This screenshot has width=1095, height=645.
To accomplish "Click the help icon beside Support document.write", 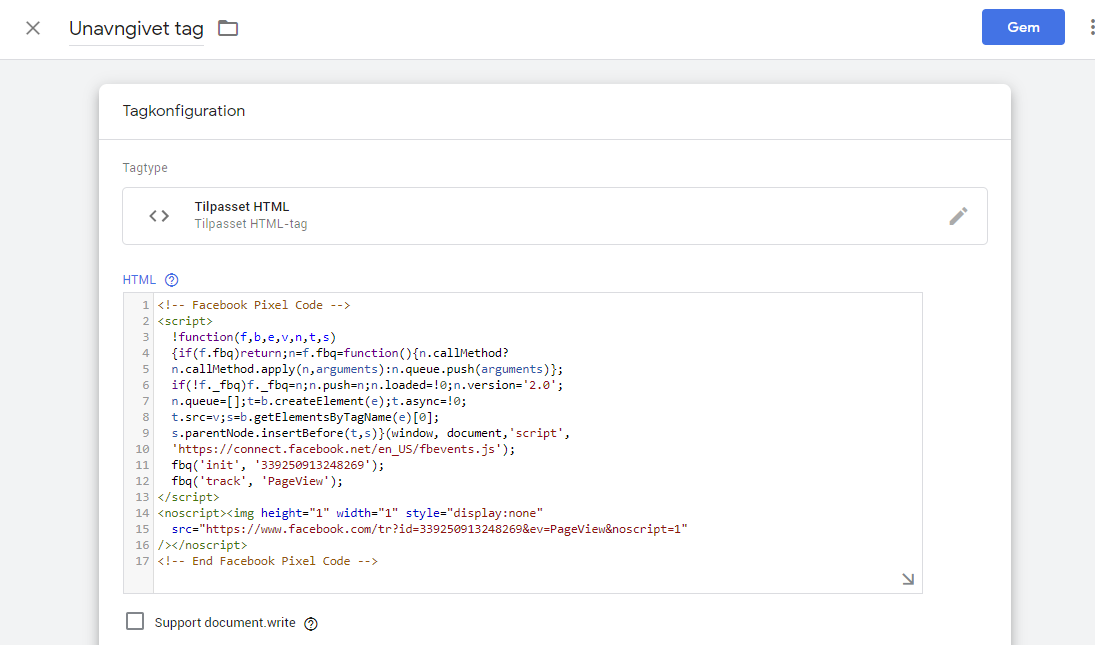I will [310, 624].
